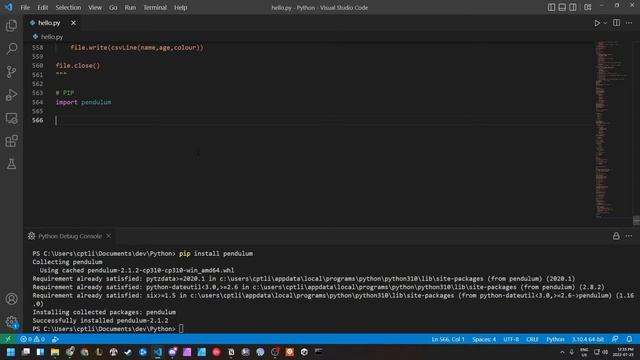
Task: Open the Explorer view in activity bar
Action: click(11, 25)
